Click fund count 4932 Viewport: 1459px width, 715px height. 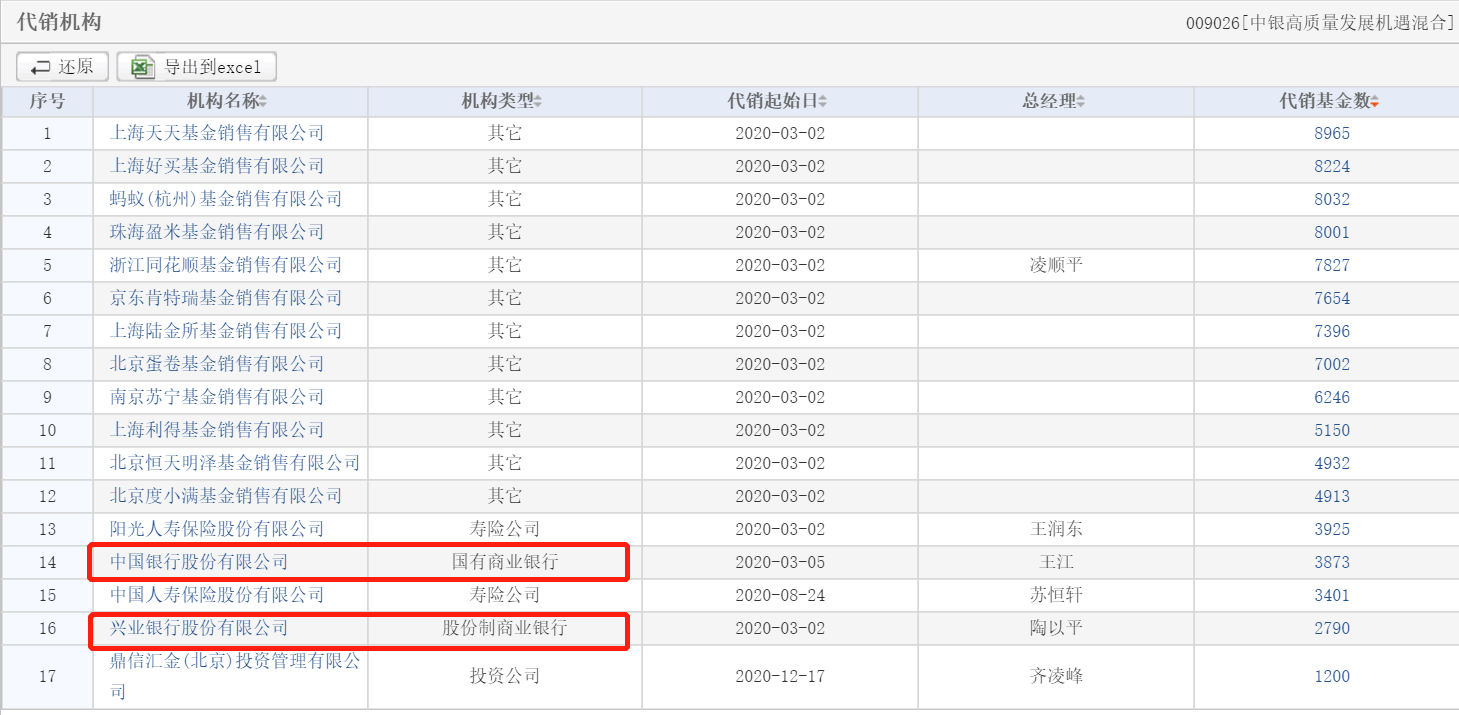tap(1332, 463)
